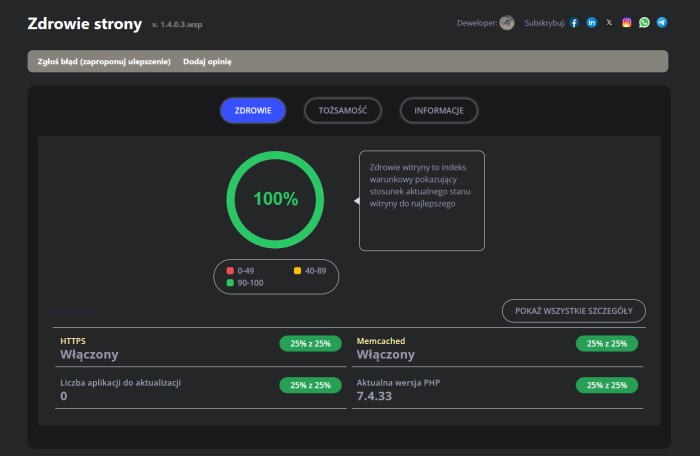Open the Telegram subscribe icon
700x456 pixels.
click(661, 23)
